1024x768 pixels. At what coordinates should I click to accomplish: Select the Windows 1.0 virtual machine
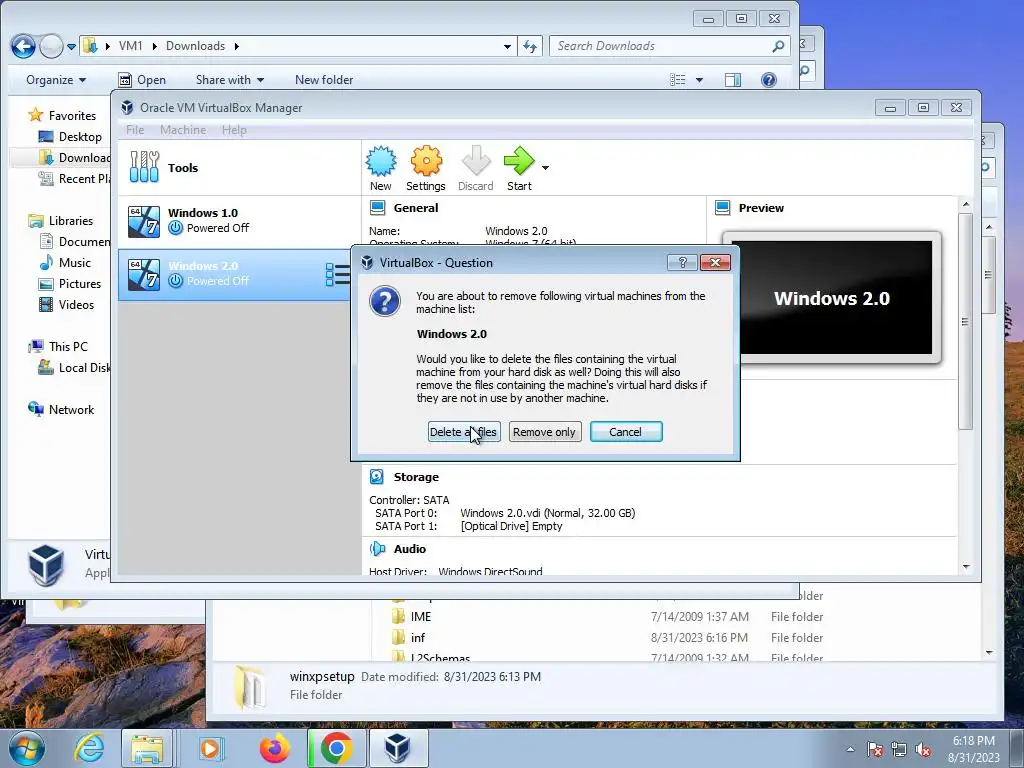(239, 221)
